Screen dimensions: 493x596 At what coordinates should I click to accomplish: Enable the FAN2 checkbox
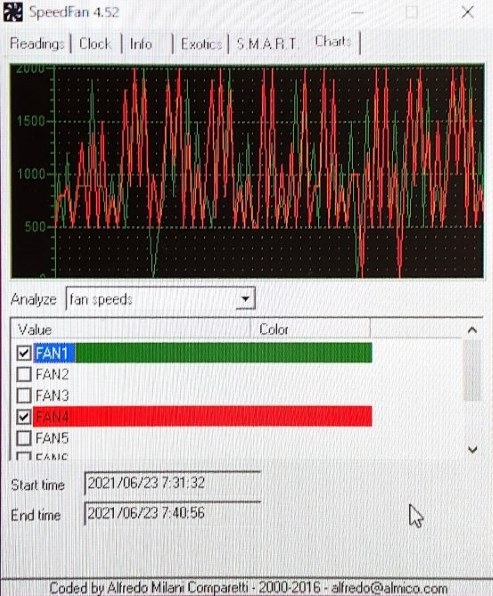coord(24,374)
